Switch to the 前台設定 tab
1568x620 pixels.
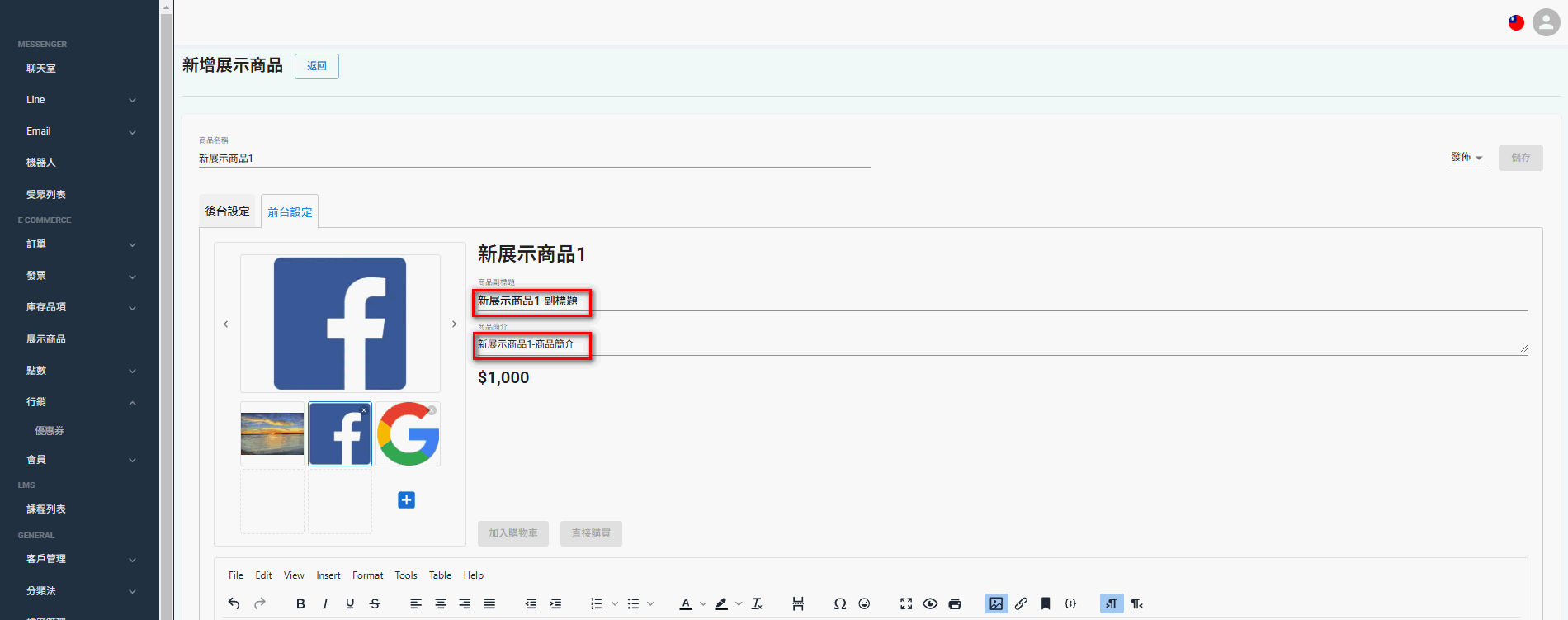pos(290,212)
